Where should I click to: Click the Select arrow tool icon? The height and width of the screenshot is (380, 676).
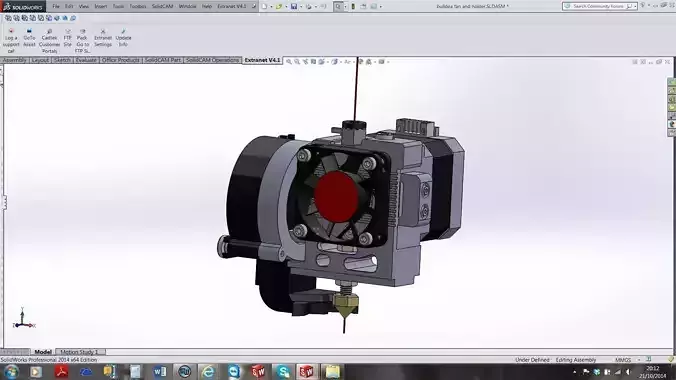click(338, 6)
